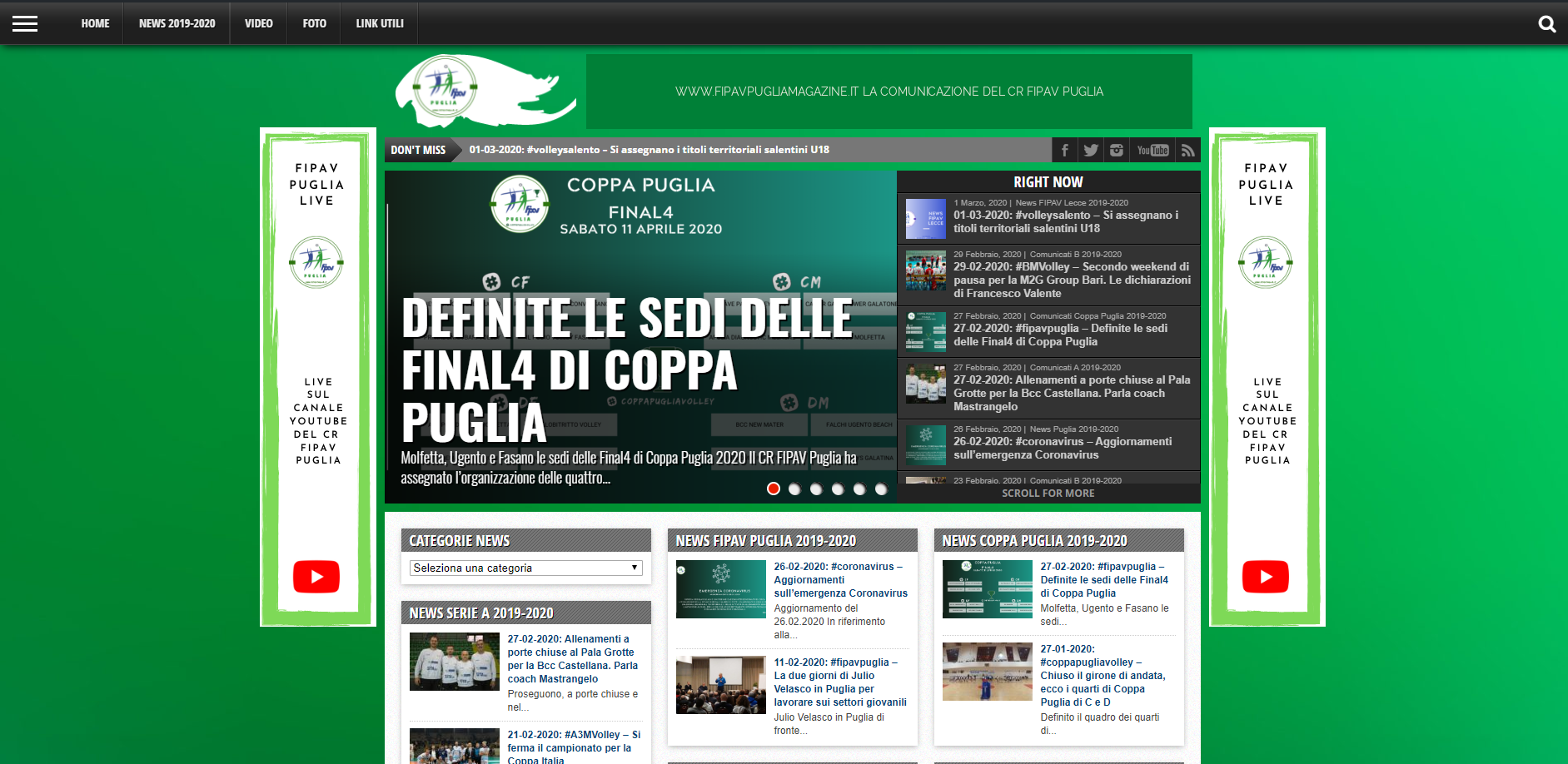The width and height of the screenshot is (1568, 764).
Task: Thumbnail of Coppa Puglia Final4 sedi article
Action: 988,589
